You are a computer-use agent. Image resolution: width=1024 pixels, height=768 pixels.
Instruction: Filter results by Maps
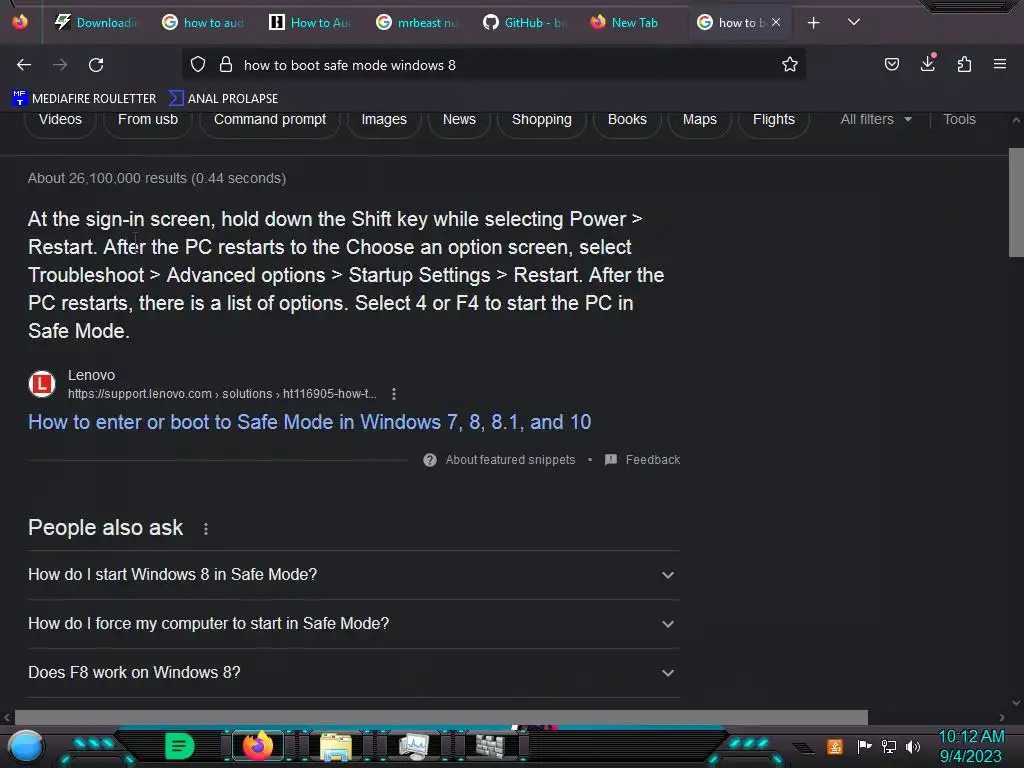click(x=699, y=120)
